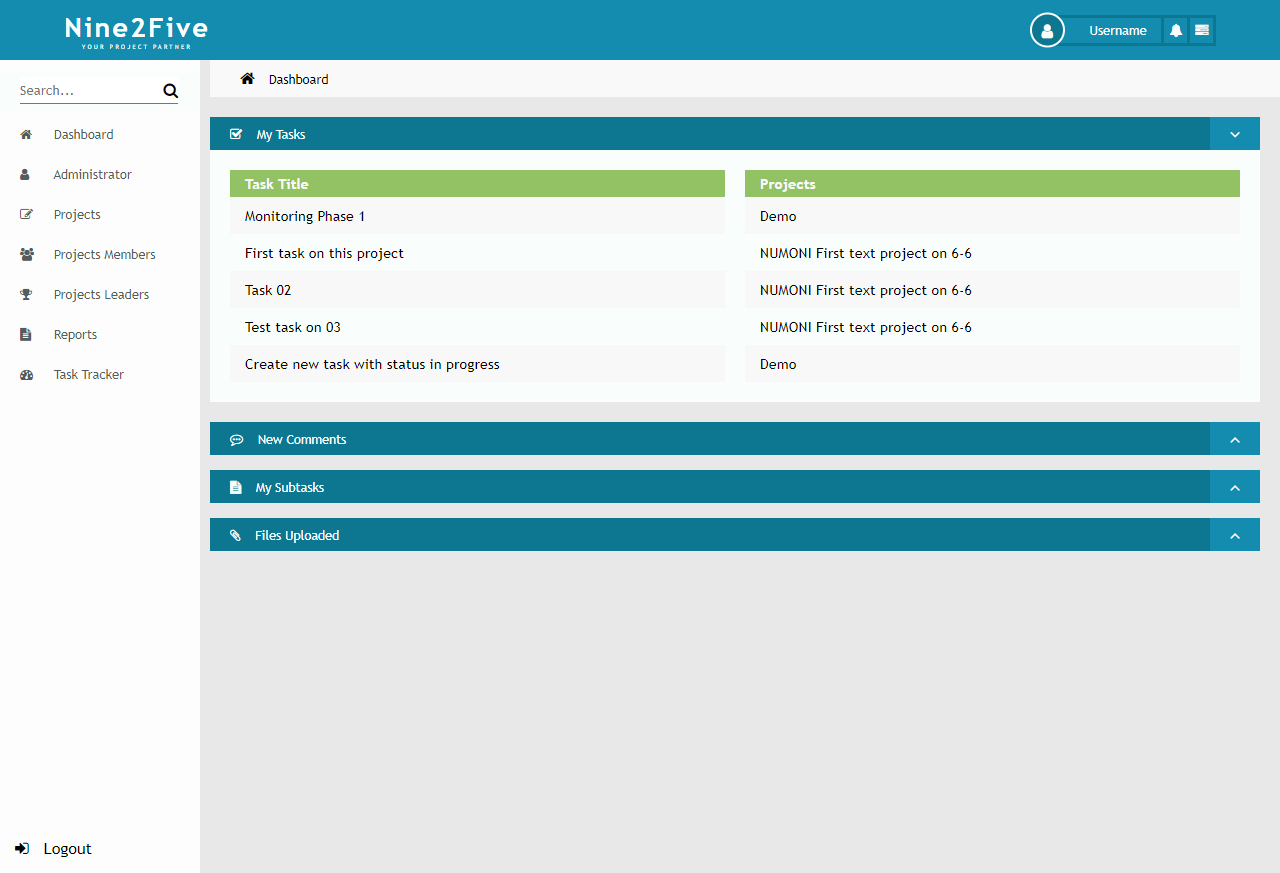The width and height of the screenshot is (1280, 873).
Task: Click the Dashboard breadcrumb link
Action: pos(299,79)
